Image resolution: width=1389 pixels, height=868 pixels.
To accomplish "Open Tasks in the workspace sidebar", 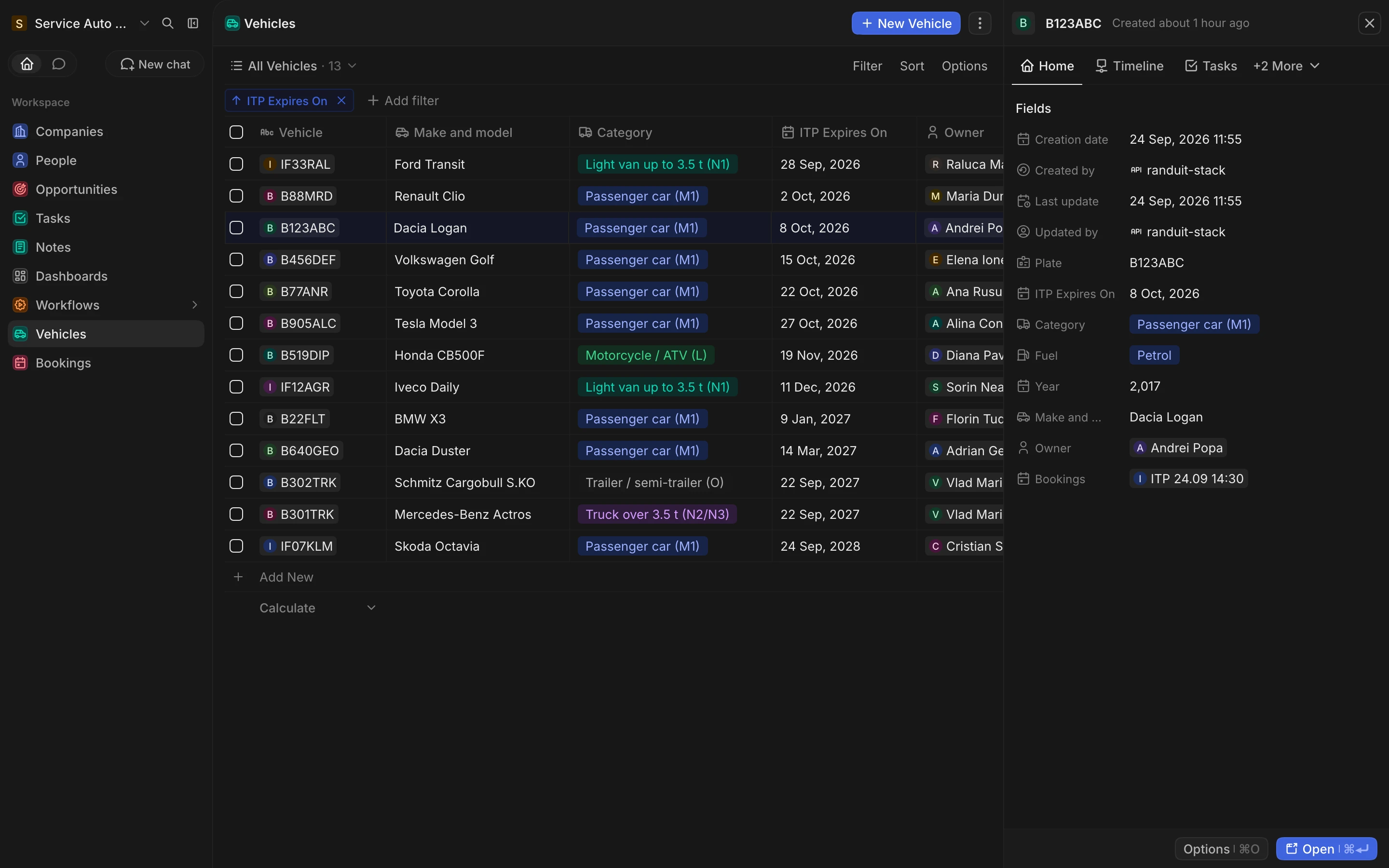I will (106, 218).
